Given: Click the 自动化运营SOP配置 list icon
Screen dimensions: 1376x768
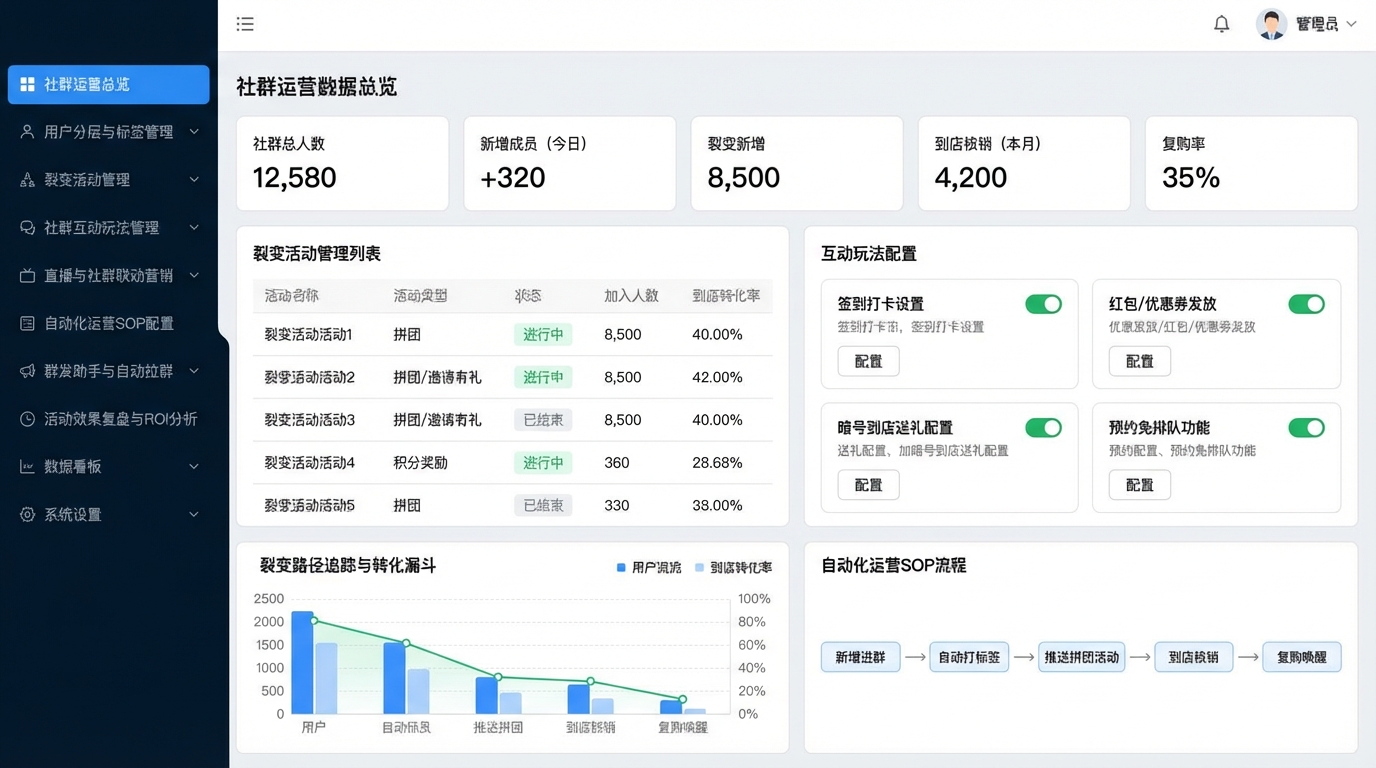Looking at the screenshot, I should click(27, 323).
